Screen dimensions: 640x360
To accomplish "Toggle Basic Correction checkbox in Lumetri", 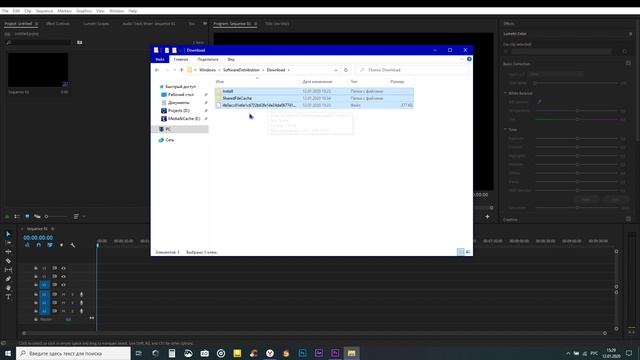I will pos(628,64).
